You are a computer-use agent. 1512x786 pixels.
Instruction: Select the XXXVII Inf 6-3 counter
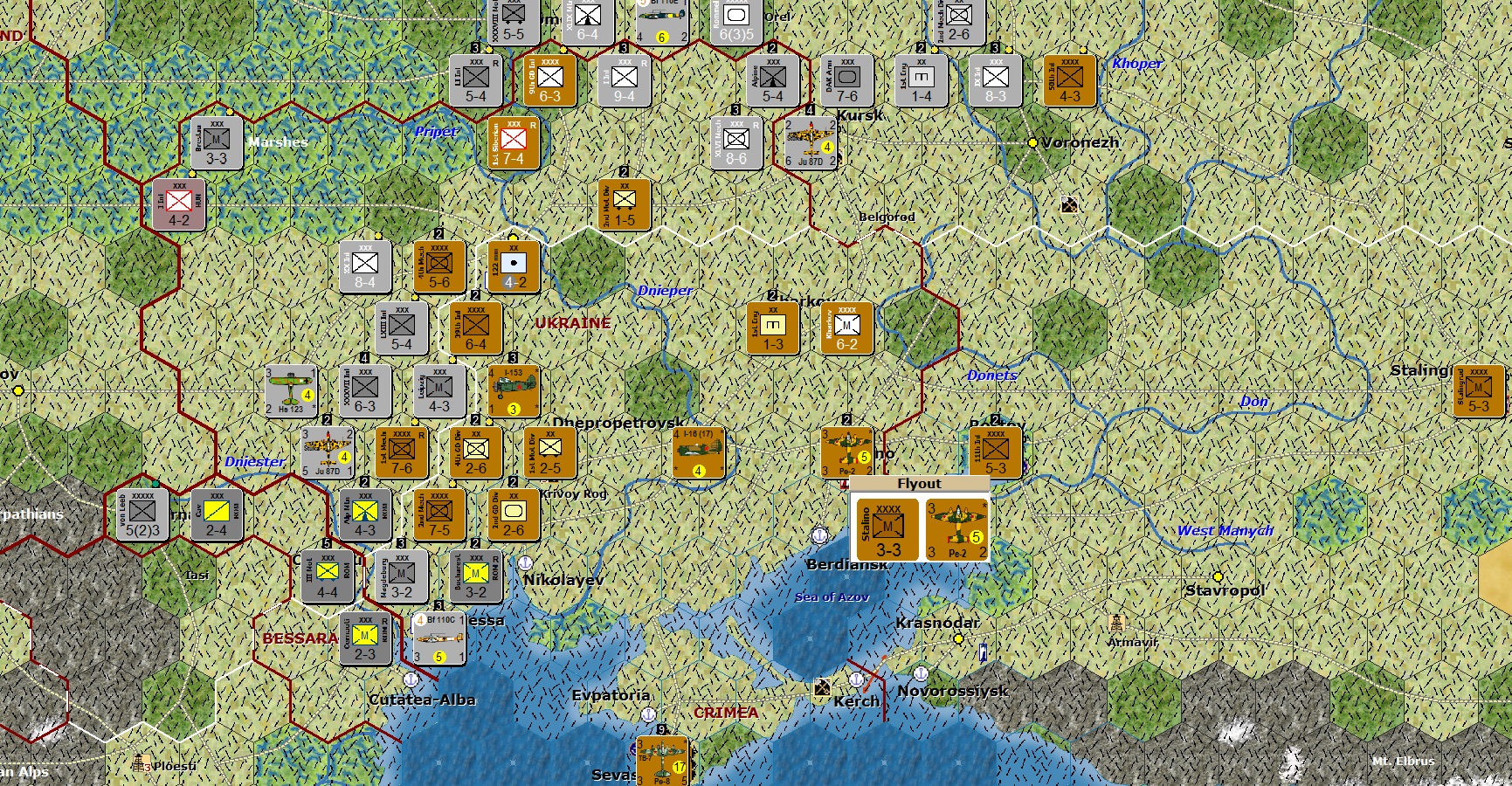click(x=365, y=390)
